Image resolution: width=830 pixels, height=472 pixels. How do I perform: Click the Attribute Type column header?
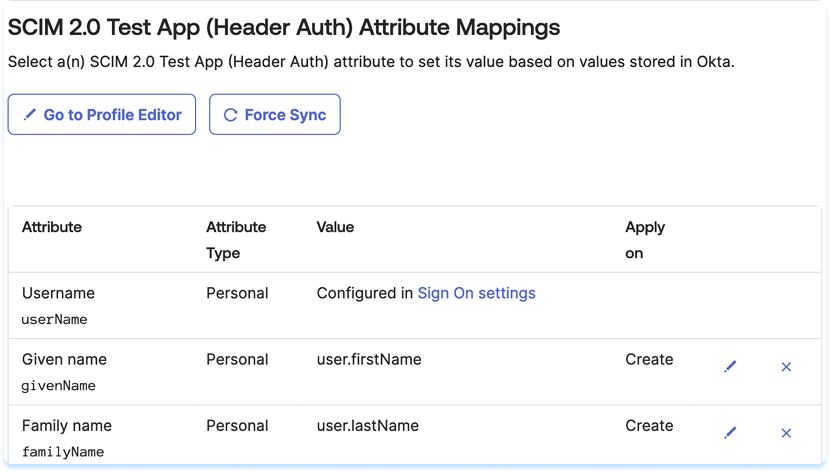(x=236, y=240)
